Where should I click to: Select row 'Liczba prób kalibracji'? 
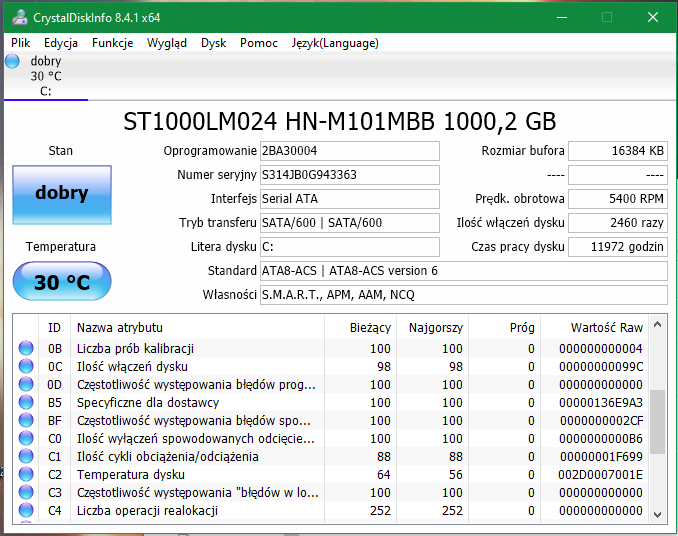[x=331, y=348]
